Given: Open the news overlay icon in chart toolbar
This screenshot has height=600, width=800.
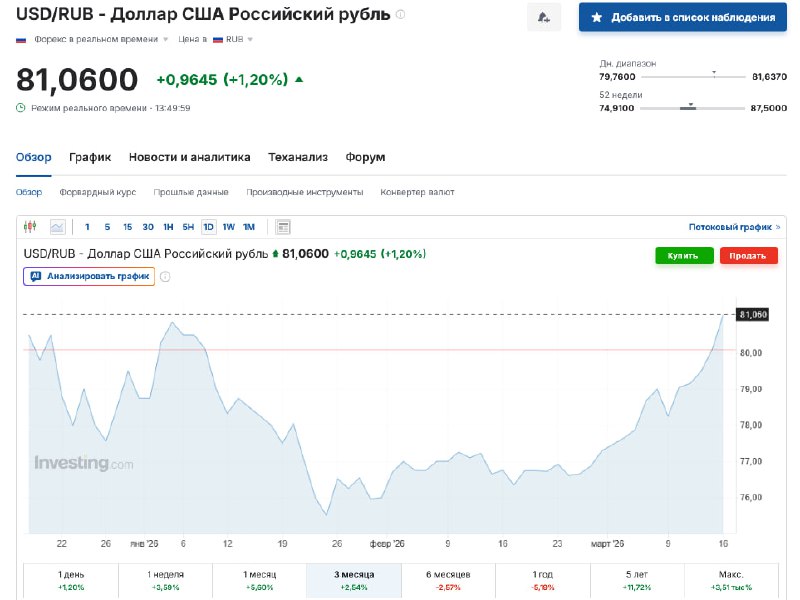Looking at the screenshot, I should (283, 227).
